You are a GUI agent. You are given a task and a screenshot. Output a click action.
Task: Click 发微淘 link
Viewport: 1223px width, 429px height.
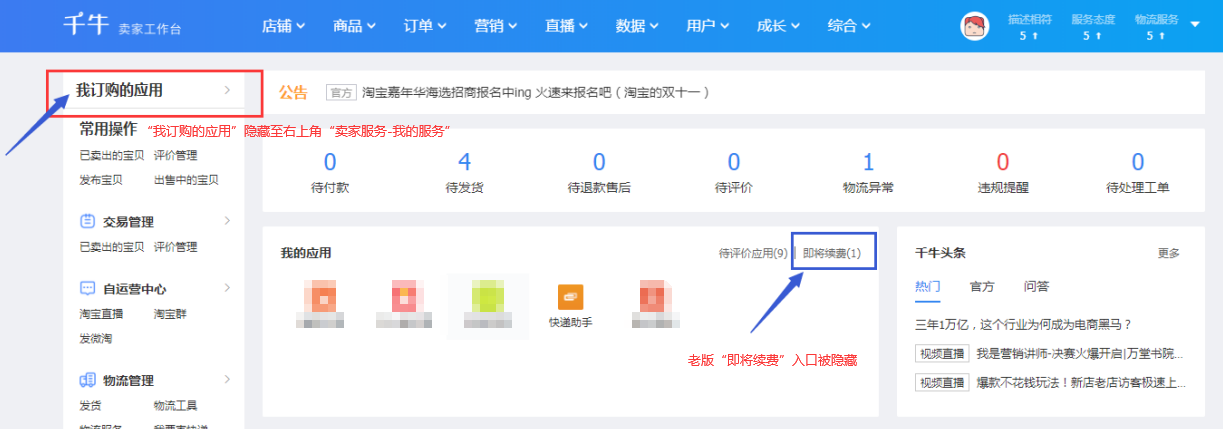95,339
